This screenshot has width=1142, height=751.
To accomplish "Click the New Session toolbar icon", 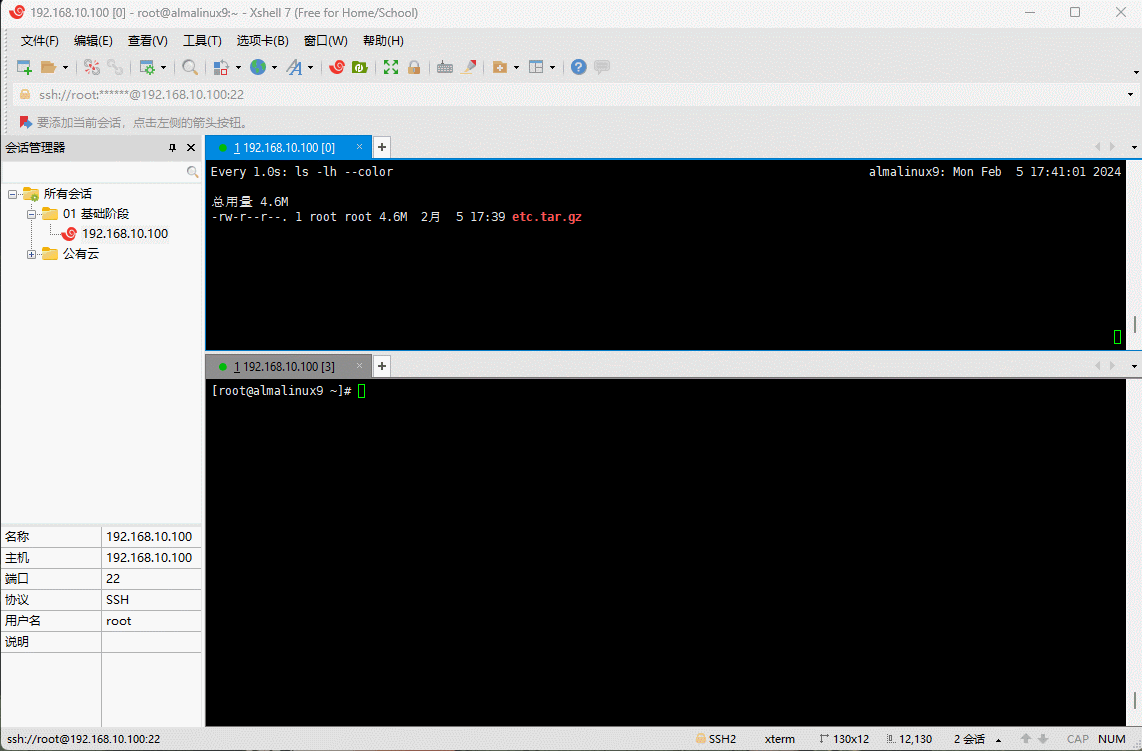I will click(x=25, y=67).
